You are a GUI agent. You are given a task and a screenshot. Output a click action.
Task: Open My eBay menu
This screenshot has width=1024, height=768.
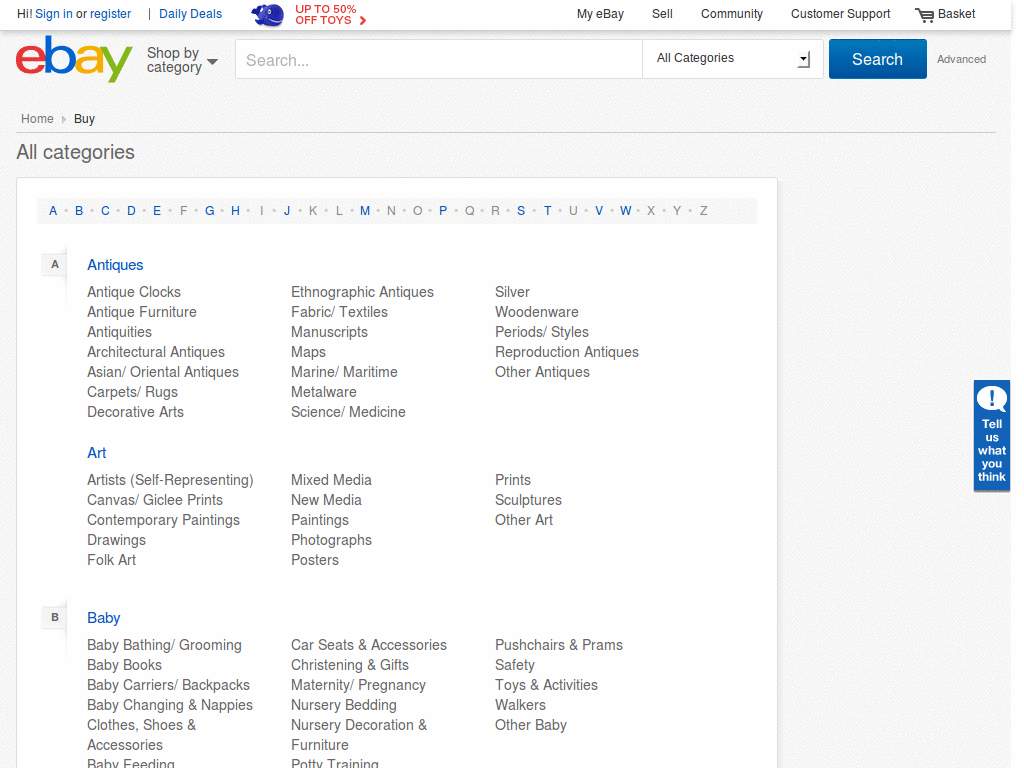click(x=600, y=14)
